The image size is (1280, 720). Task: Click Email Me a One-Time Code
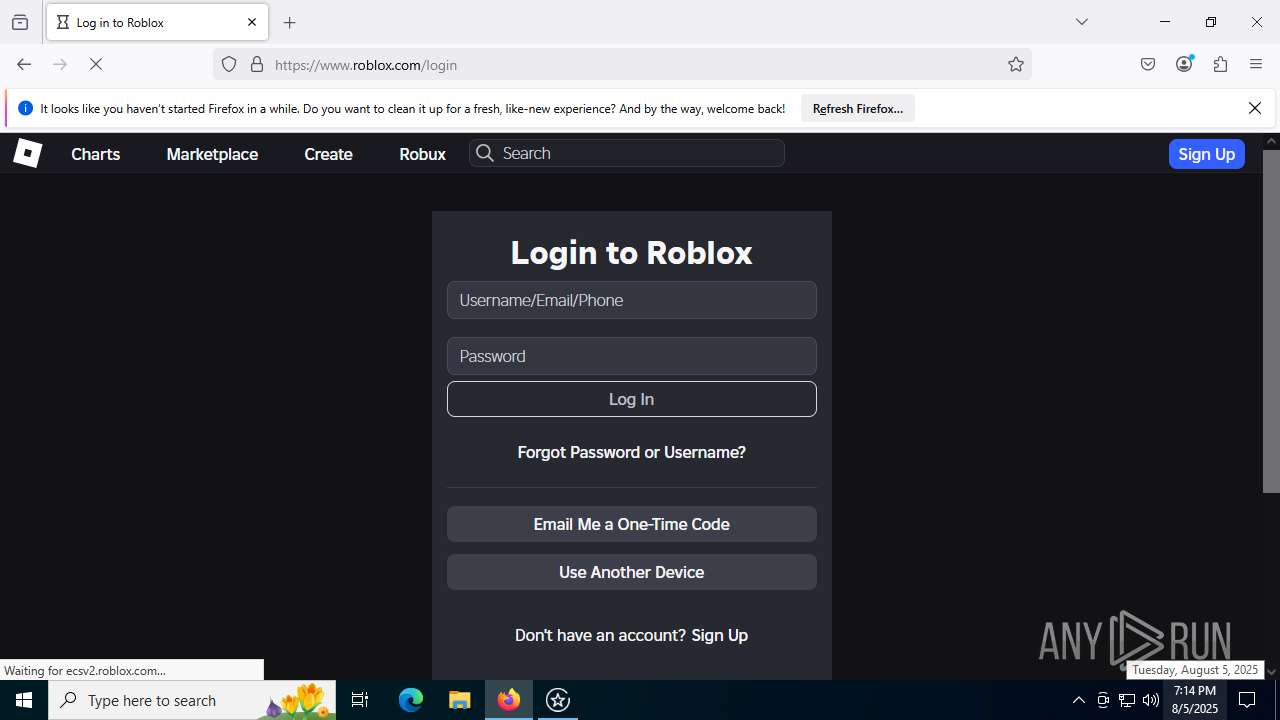pyautogui.click(x=632, y=524)
